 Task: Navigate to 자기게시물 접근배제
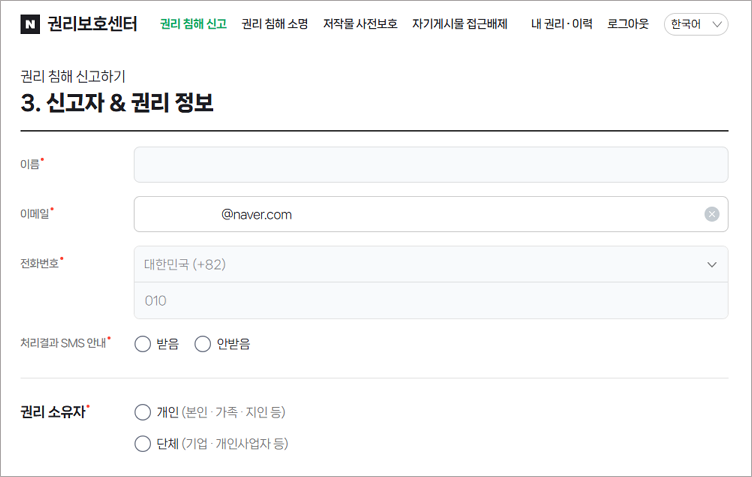(x=459, y=24)
